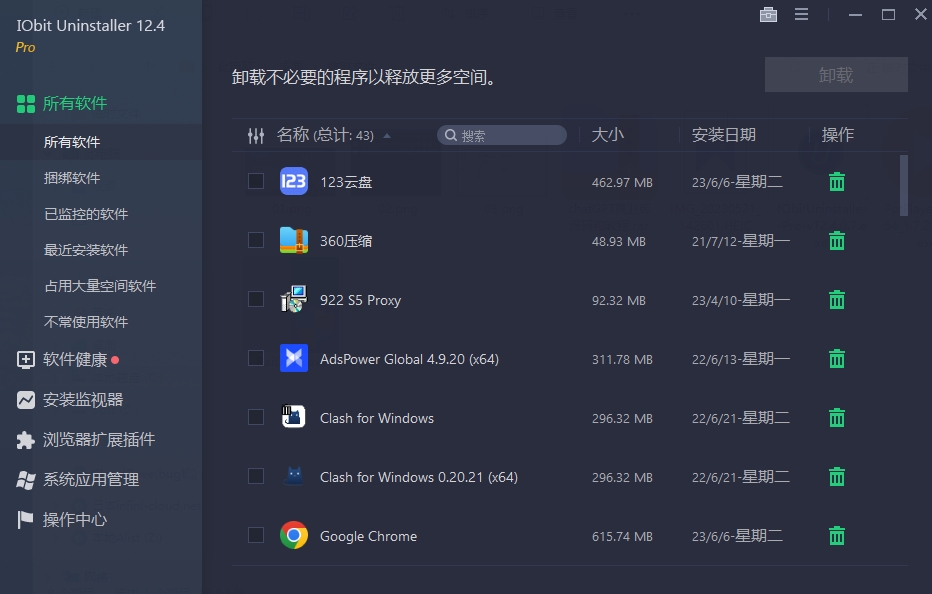Select the Clash for Windows checkbox
932x594 pixels.
[x=255, y=418]
